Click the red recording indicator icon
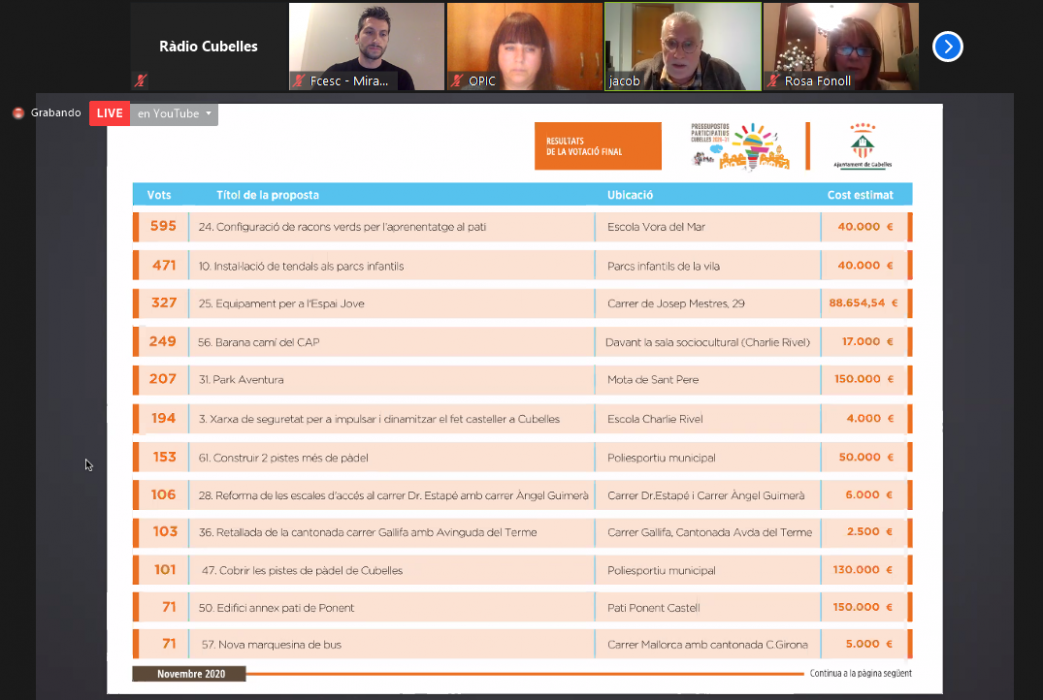 click(19, 113)
